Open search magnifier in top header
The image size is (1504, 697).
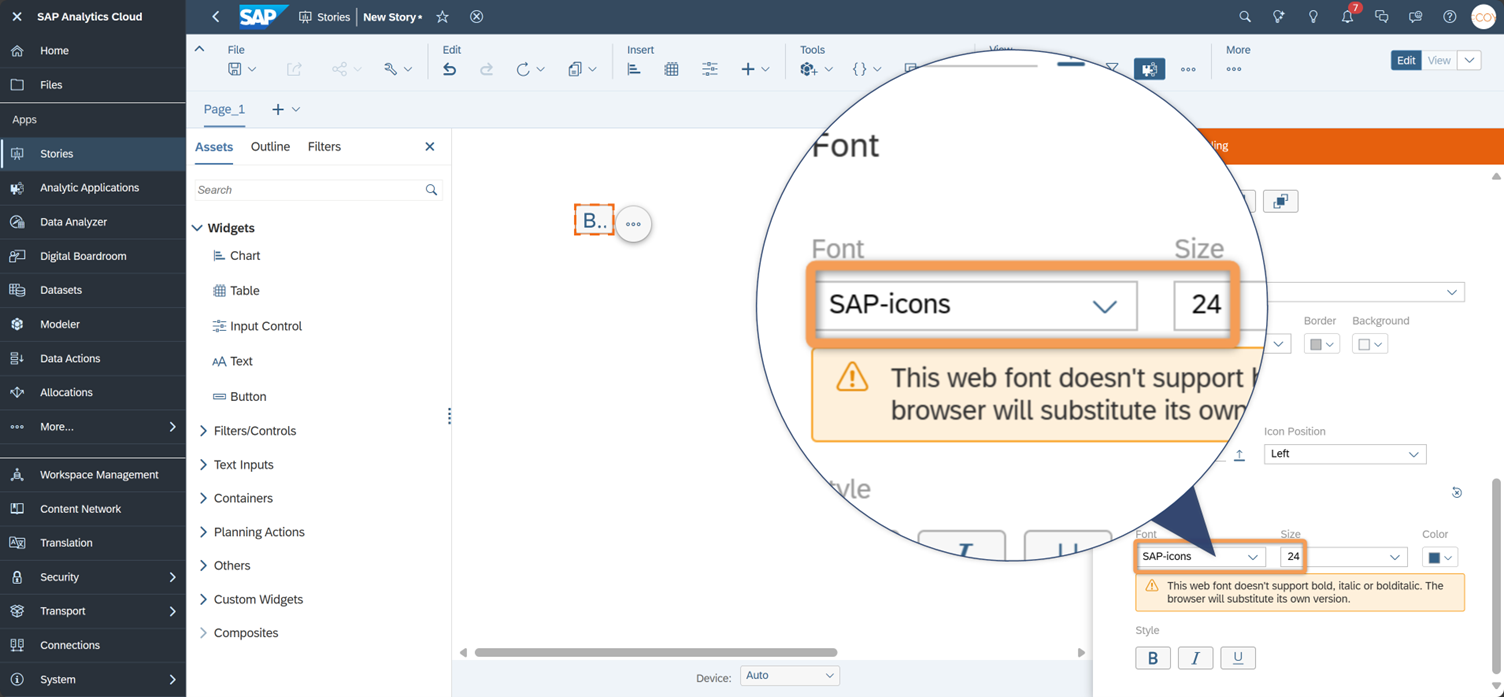point(1244,17)
